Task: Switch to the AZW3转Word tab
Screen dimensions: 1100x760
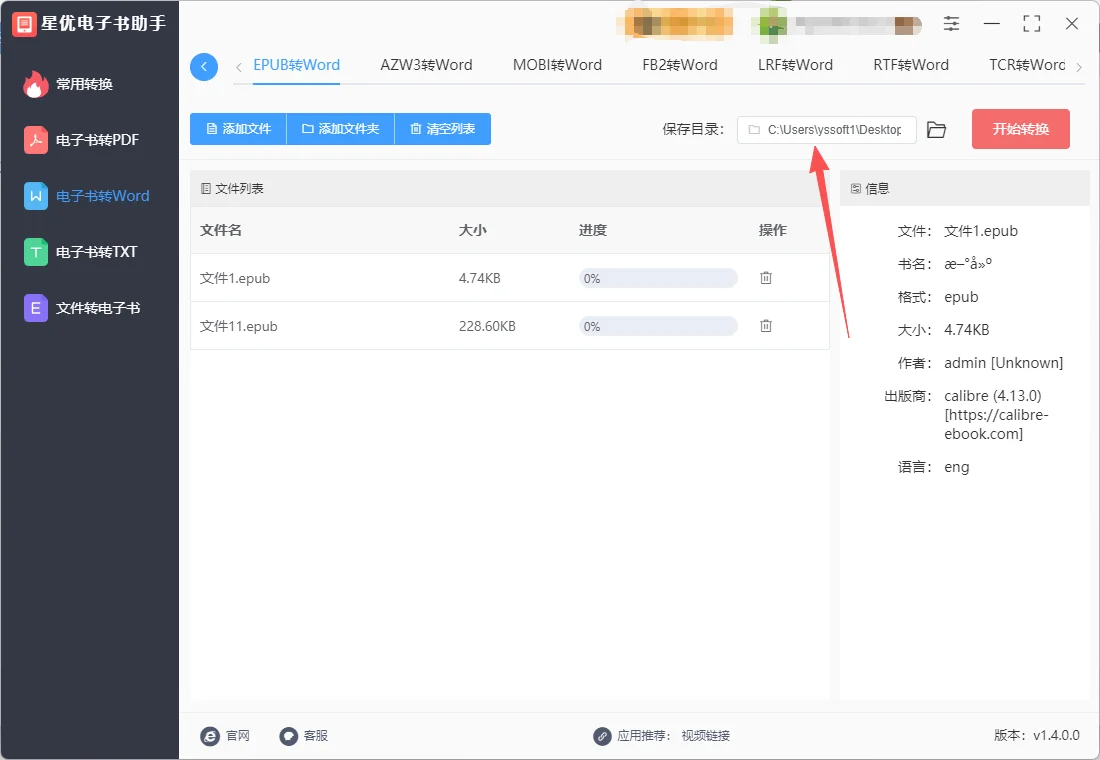Action: pos(427,65)
